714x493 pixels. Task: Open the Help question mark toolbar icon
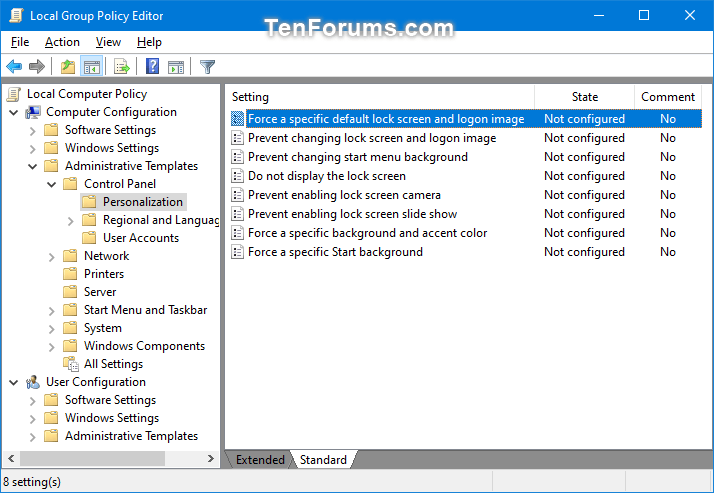coord(153,66)
